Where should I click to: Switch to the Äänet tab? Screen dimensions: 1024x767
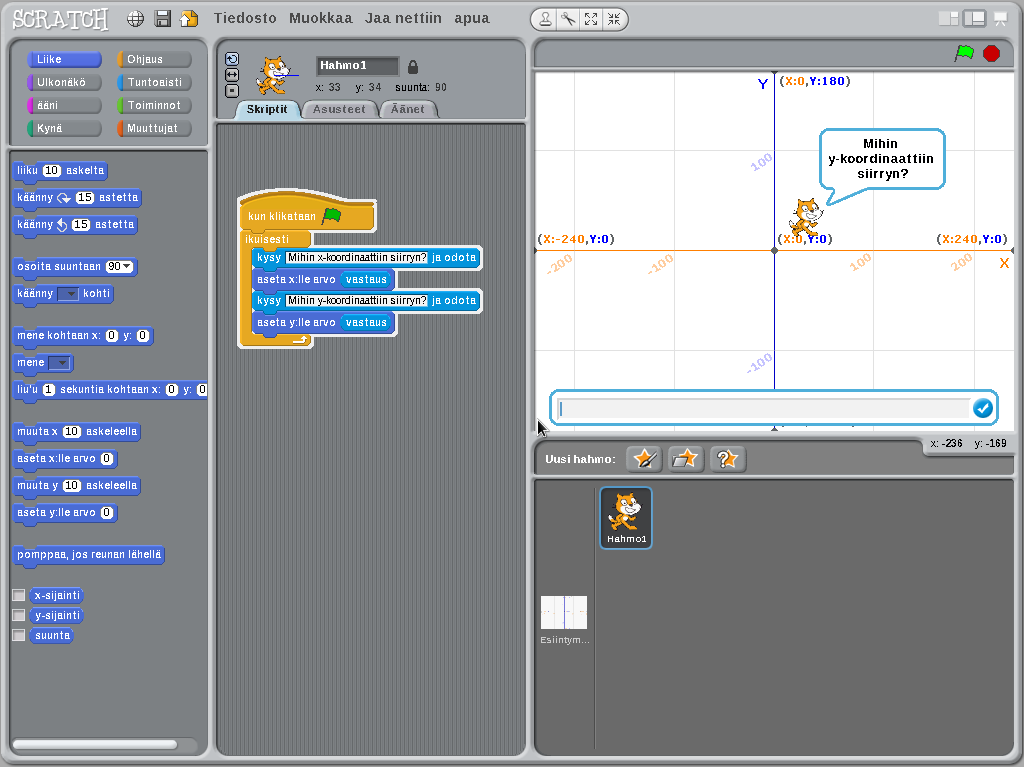pyautogui.click(x=408, y=109)
